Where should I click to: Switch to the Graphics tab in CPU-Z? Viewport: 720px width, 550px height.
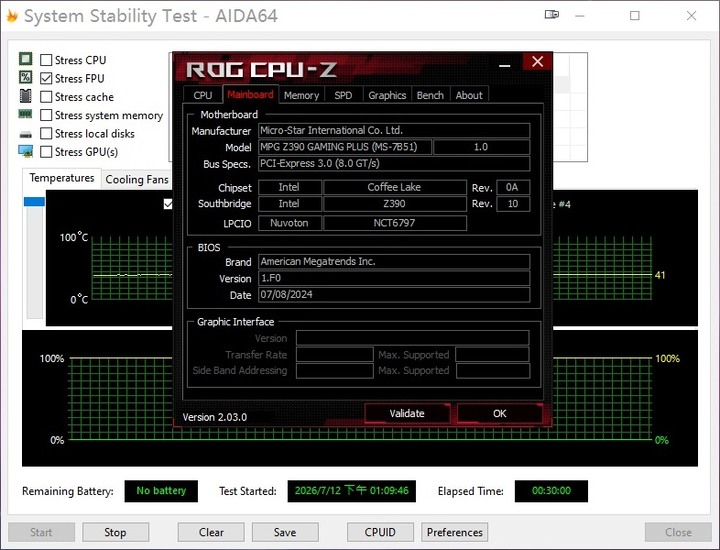click(x=387, y=95)
